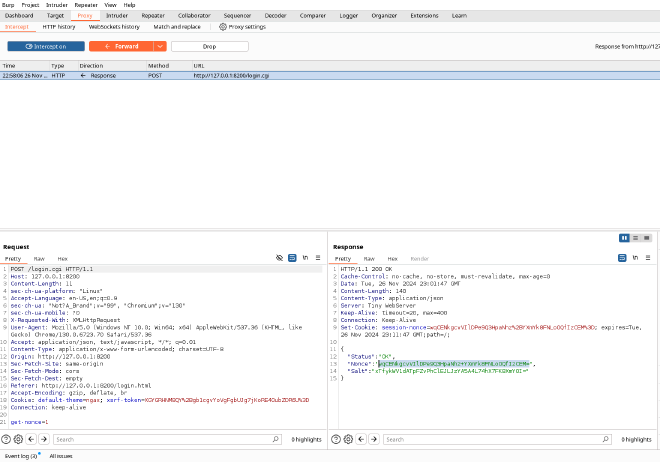This screenshot has height=462, width=660.
Task: Drop the intercepted message
Action: point(210,46)
